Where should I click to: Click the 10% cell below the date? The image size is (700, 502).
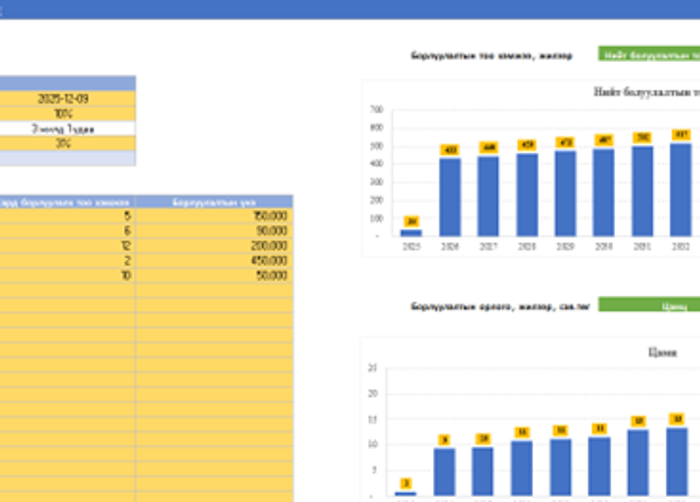[x=67, y=114]
